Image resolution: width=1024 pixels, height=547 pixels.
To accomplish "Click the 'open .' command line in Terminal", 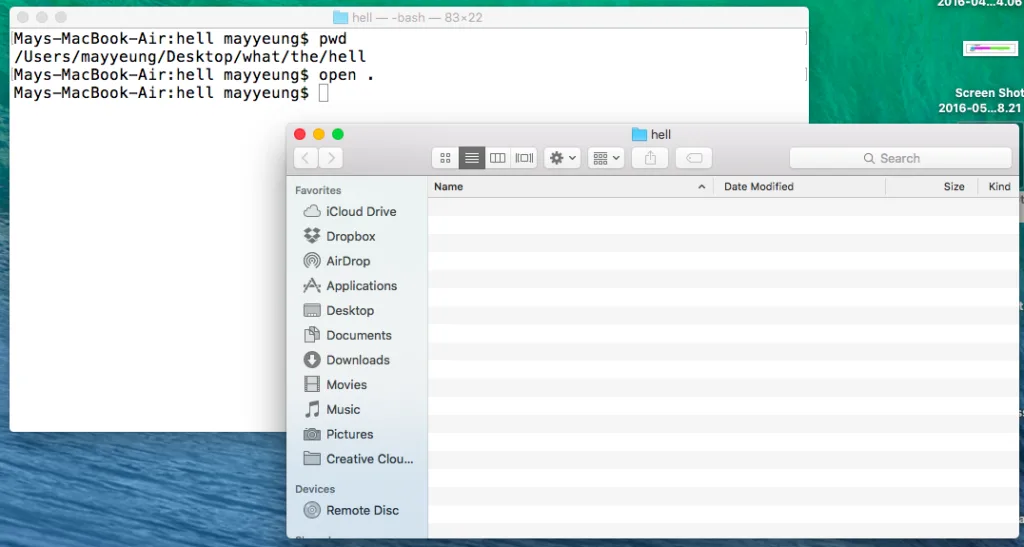I will 194,75.
